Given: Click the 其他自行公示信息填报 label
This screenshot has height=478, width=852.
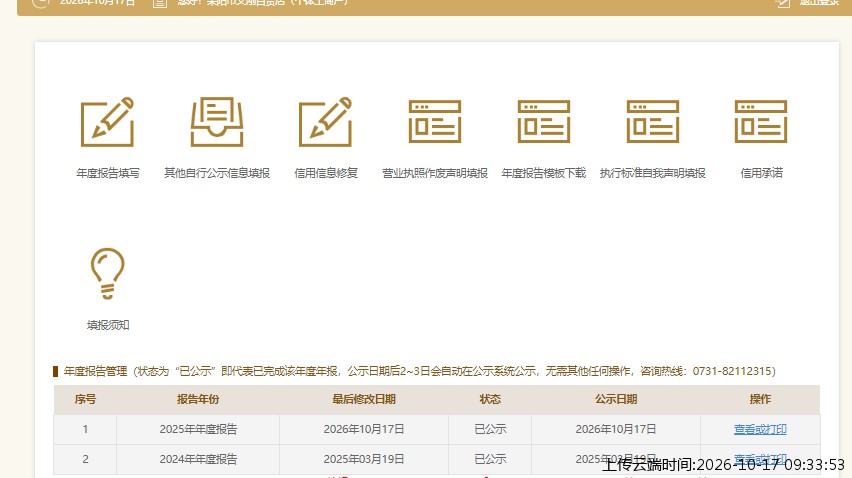Looking at the screenshot, I should tap(217, 173).
